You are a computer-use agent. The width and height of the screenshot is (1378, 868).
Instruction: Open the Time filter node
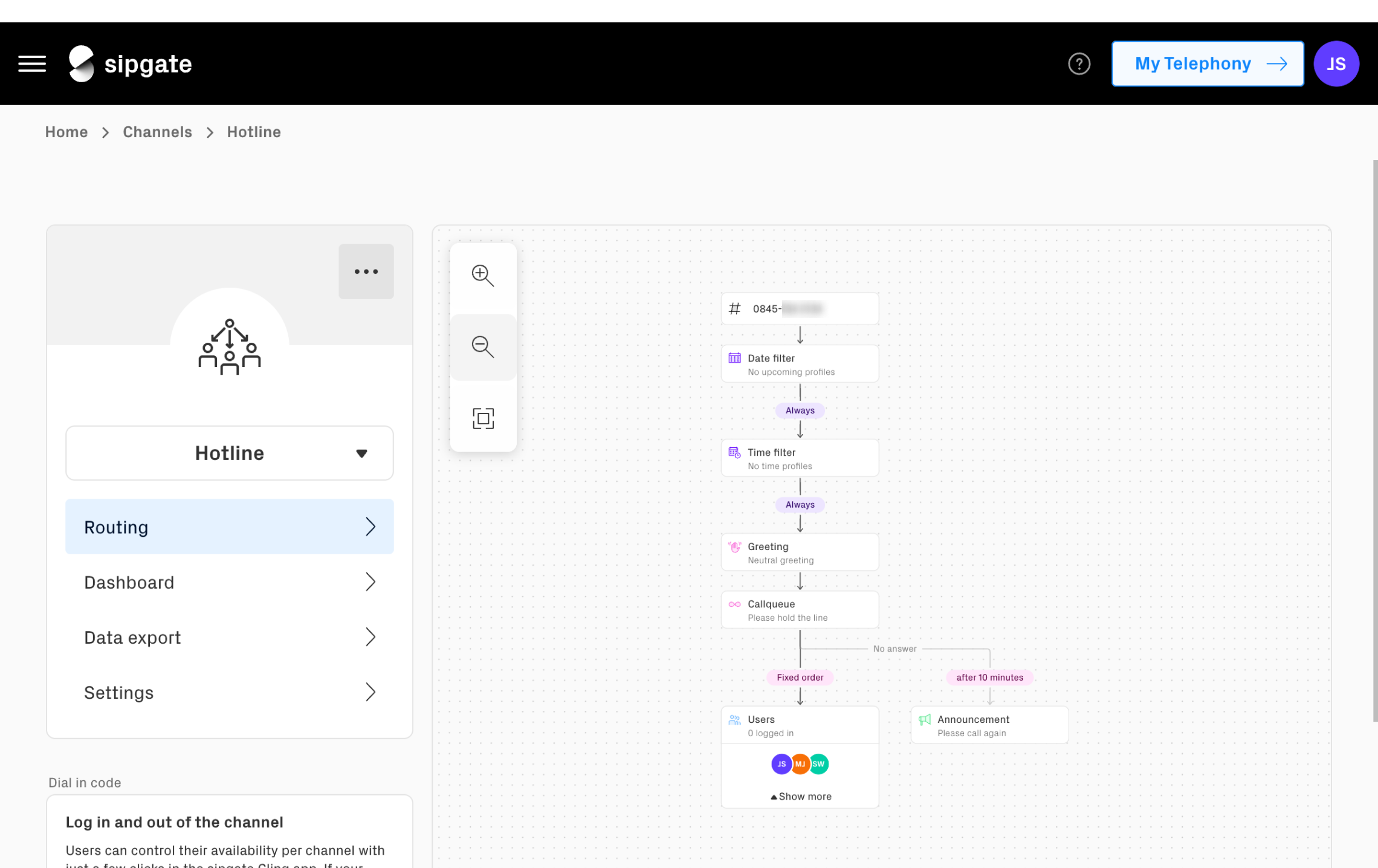click(800, 458)
